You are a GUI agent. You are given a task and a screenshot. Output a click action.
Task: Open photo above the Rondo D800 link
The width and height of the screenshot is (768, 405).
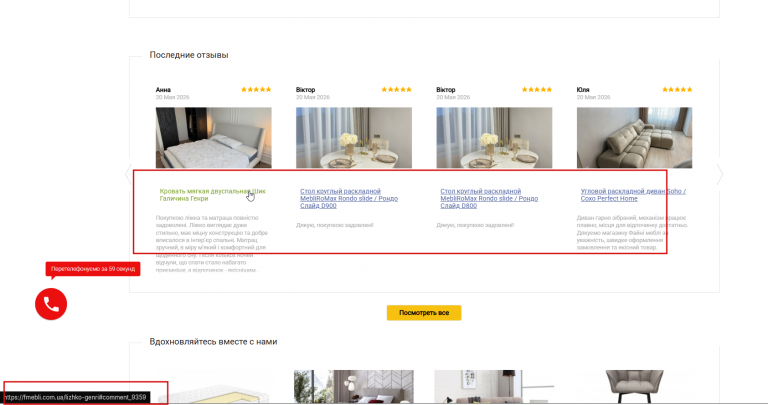point(494,138)
